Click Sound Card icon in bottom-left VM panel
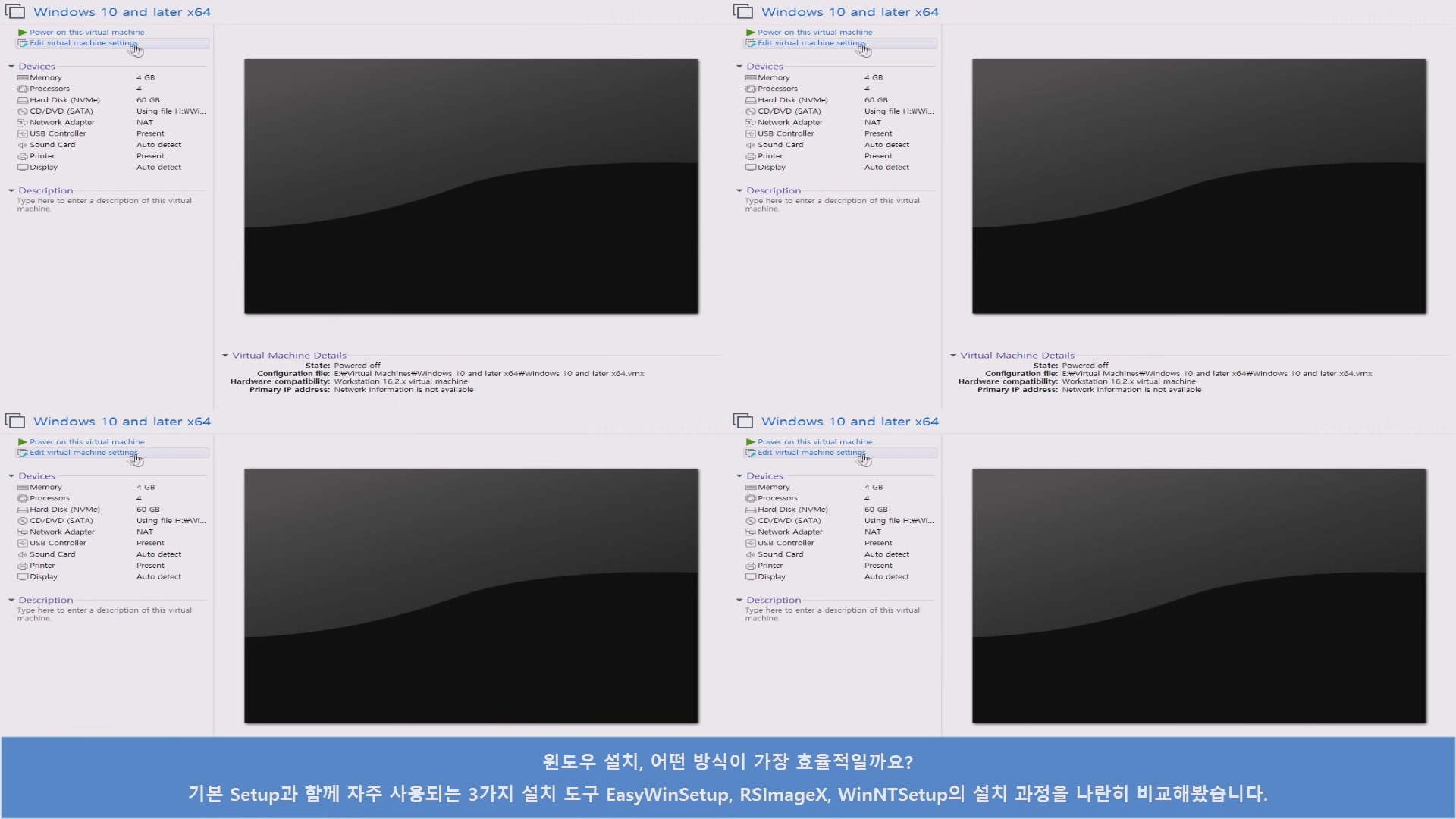Image resolution: width=1456 pixels, height=819 pixels. tap(23, 554)
